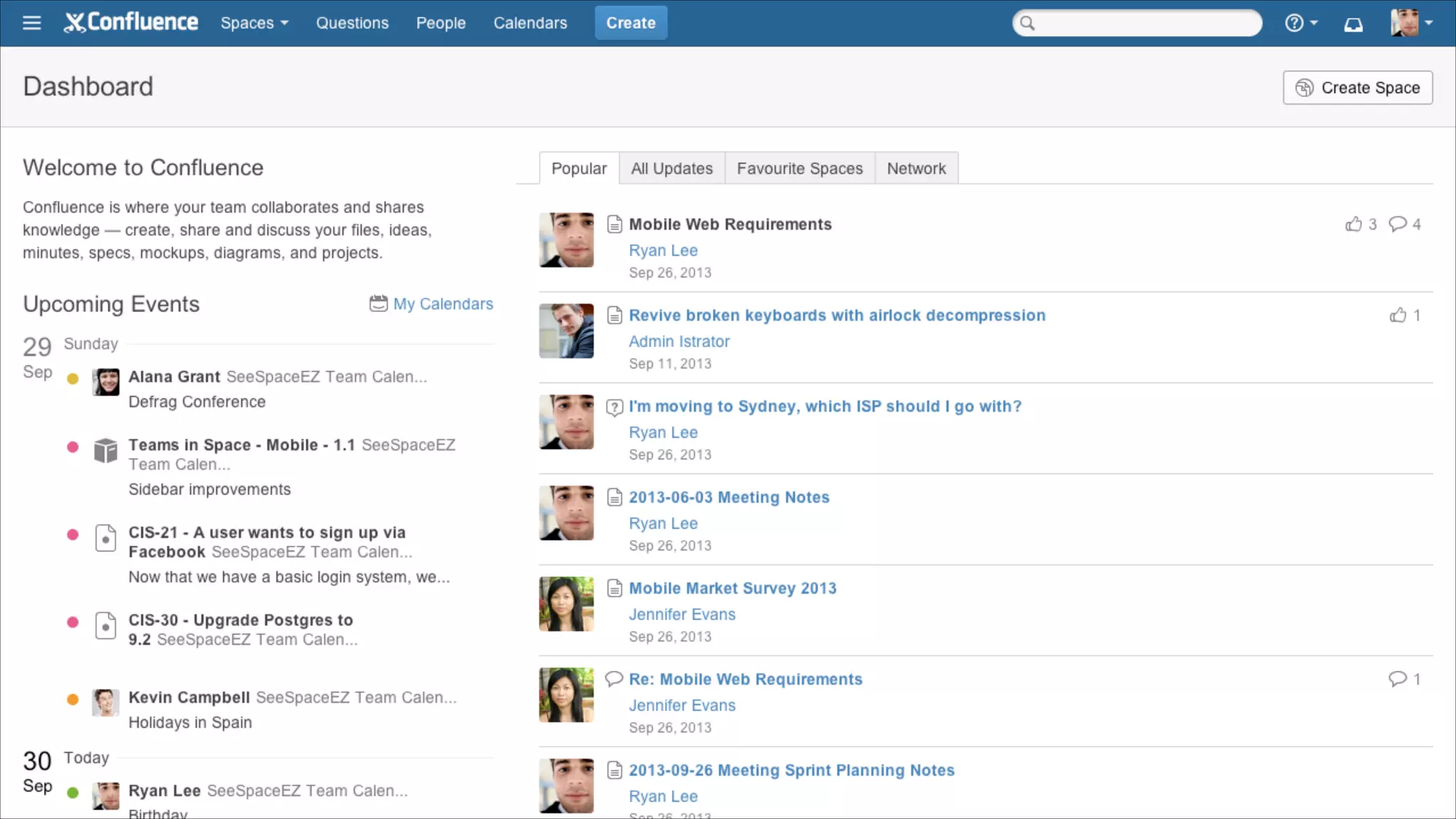This screenshot has width=1456, height=819.
Task: Switch to the All Updates tab
Action: (x=671, y=168)
